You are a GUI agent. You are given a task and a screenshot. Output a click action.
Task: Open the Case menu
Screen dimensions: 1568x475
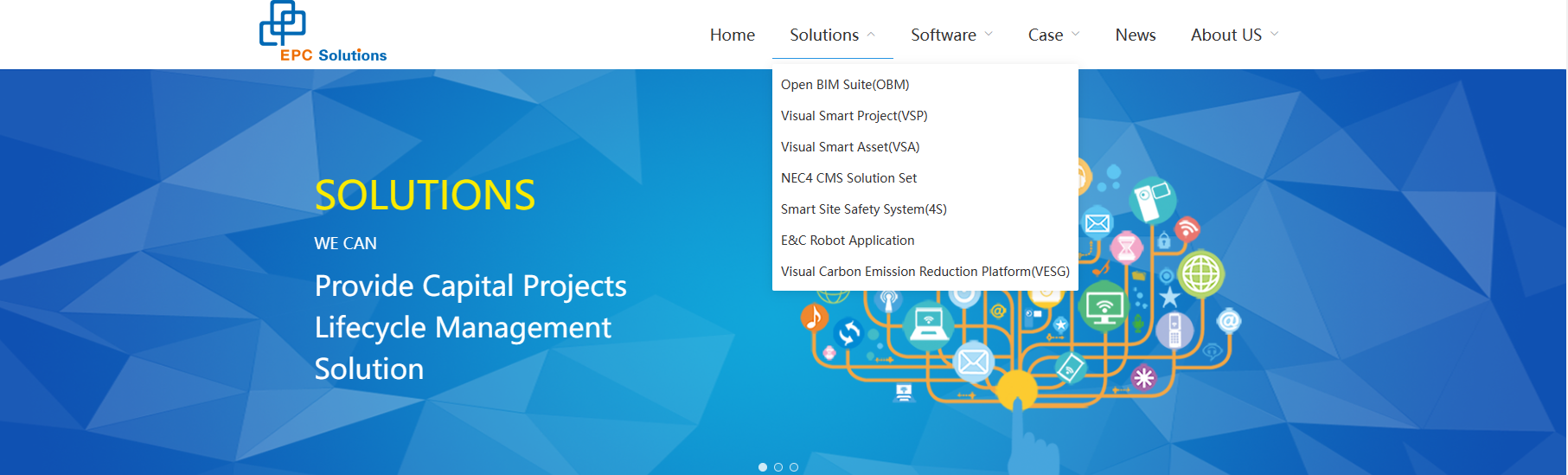coord(1045,35)
